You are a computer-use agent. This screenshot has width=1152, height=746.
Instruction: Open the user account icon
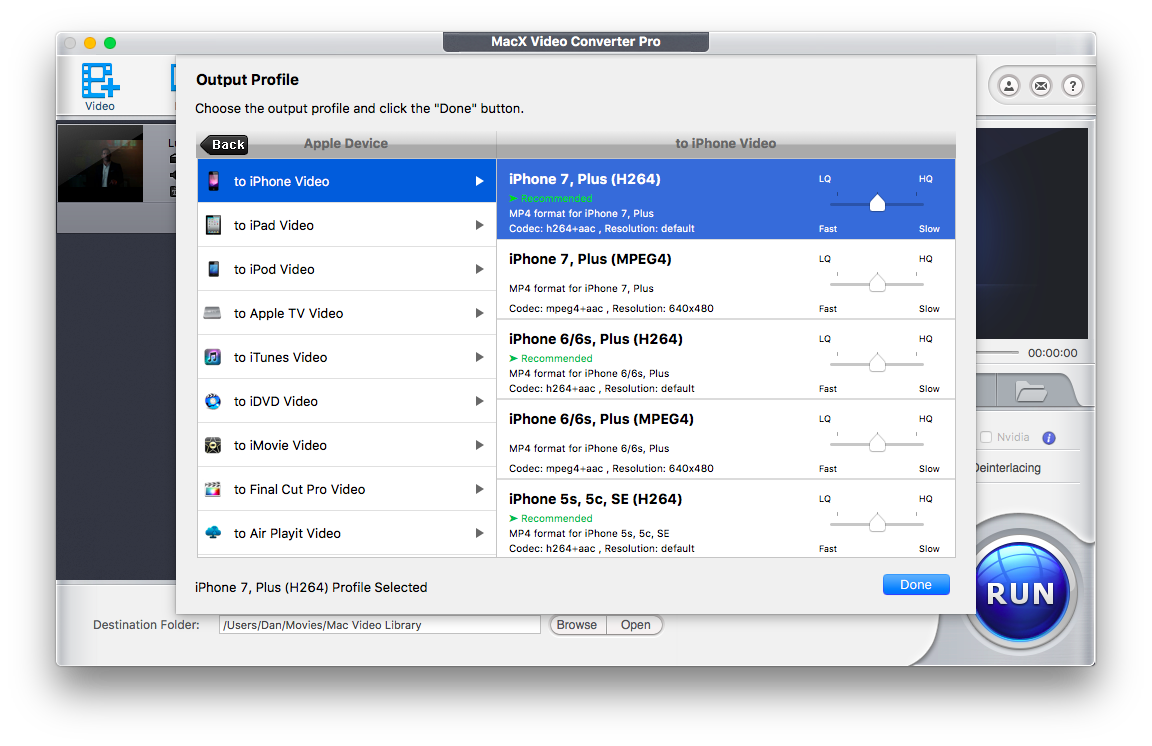[1009, 86]
